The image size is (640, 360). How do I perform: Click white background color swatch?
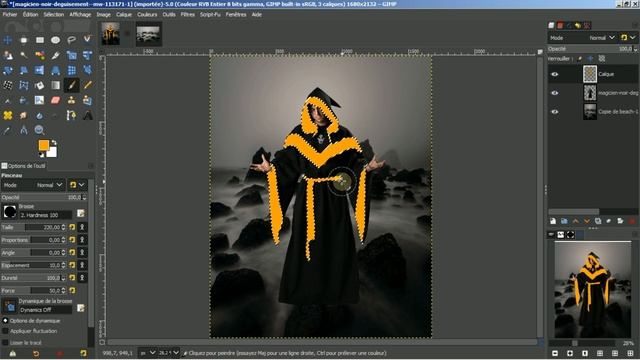[52, 153]
